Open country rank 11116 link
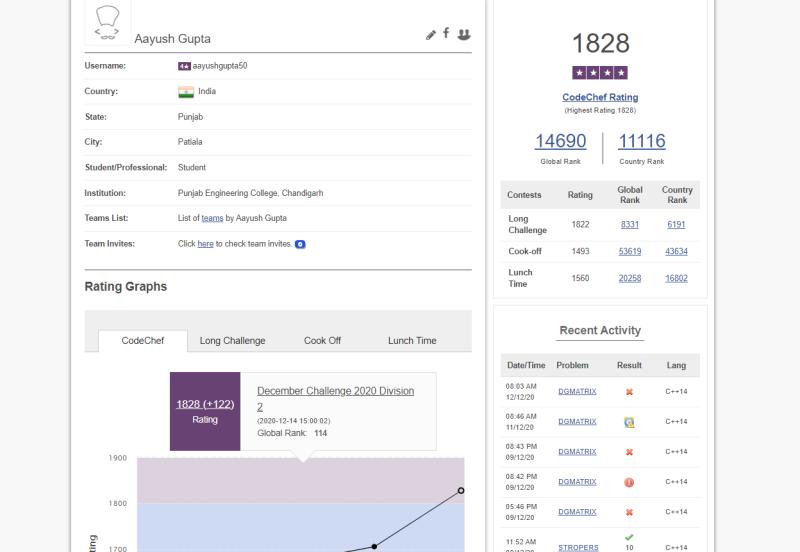 point(641,141)
